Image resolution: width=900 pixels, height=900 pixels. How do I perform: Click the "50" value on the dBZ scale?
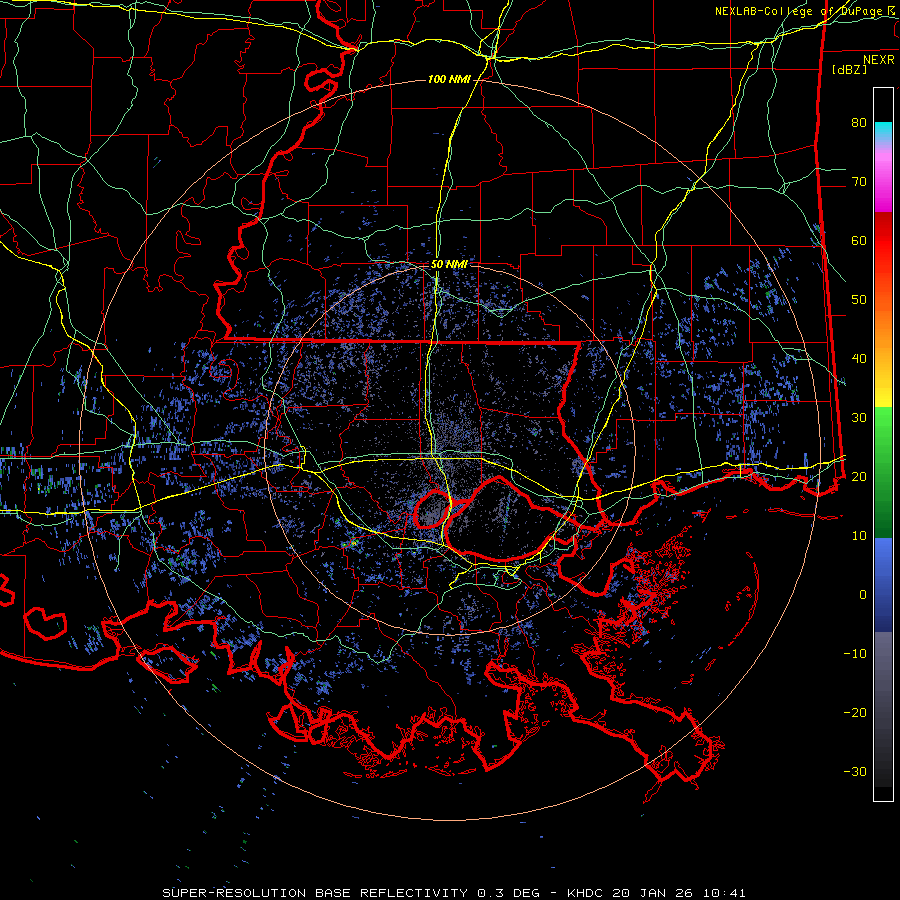tap(859, 300)
